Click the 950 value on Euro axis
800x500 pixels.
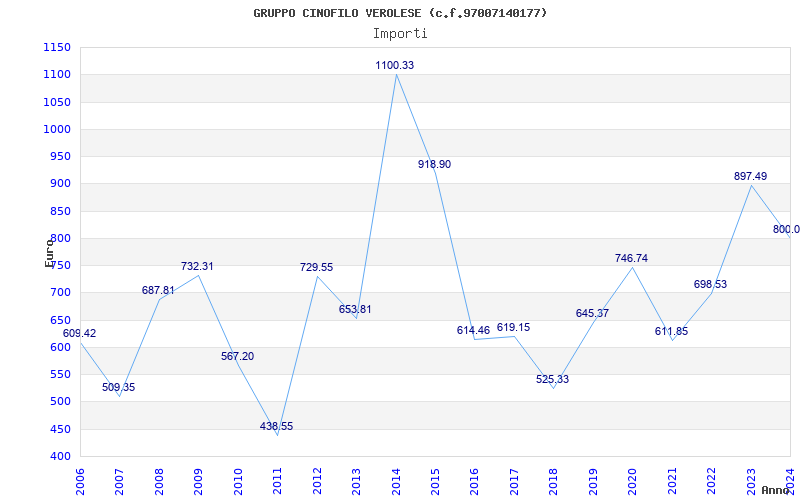(60, 156)
